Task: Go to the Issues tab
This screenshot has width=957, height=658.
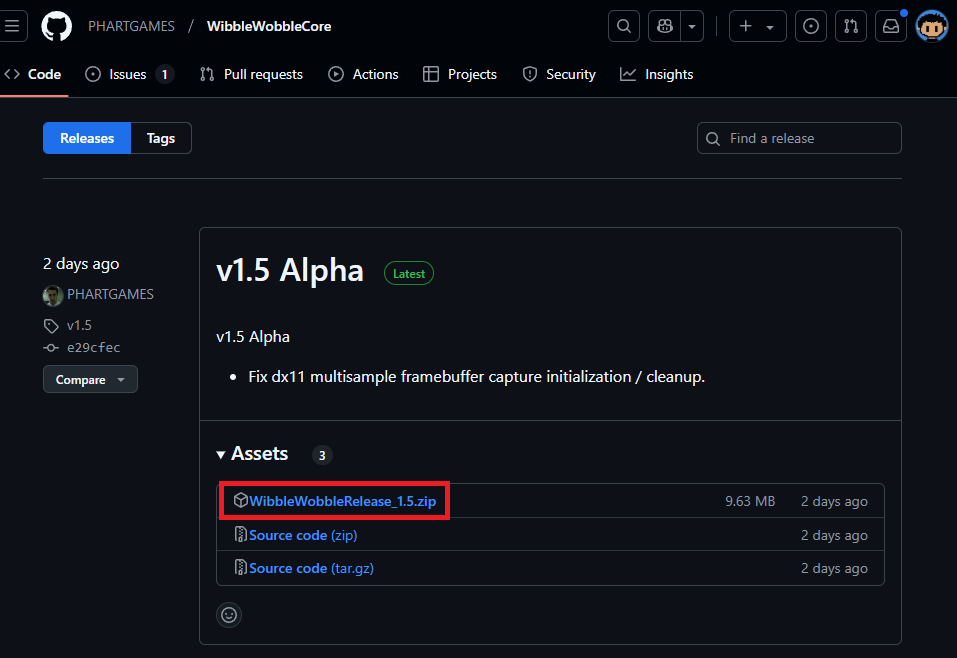Action: point(128,74)
